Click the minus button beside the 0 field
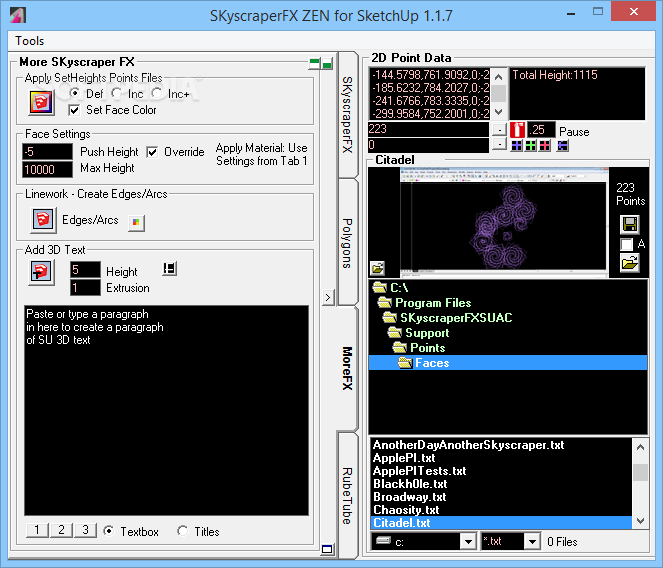Viewport: 663px width, 568px height. tap(499, 145)
